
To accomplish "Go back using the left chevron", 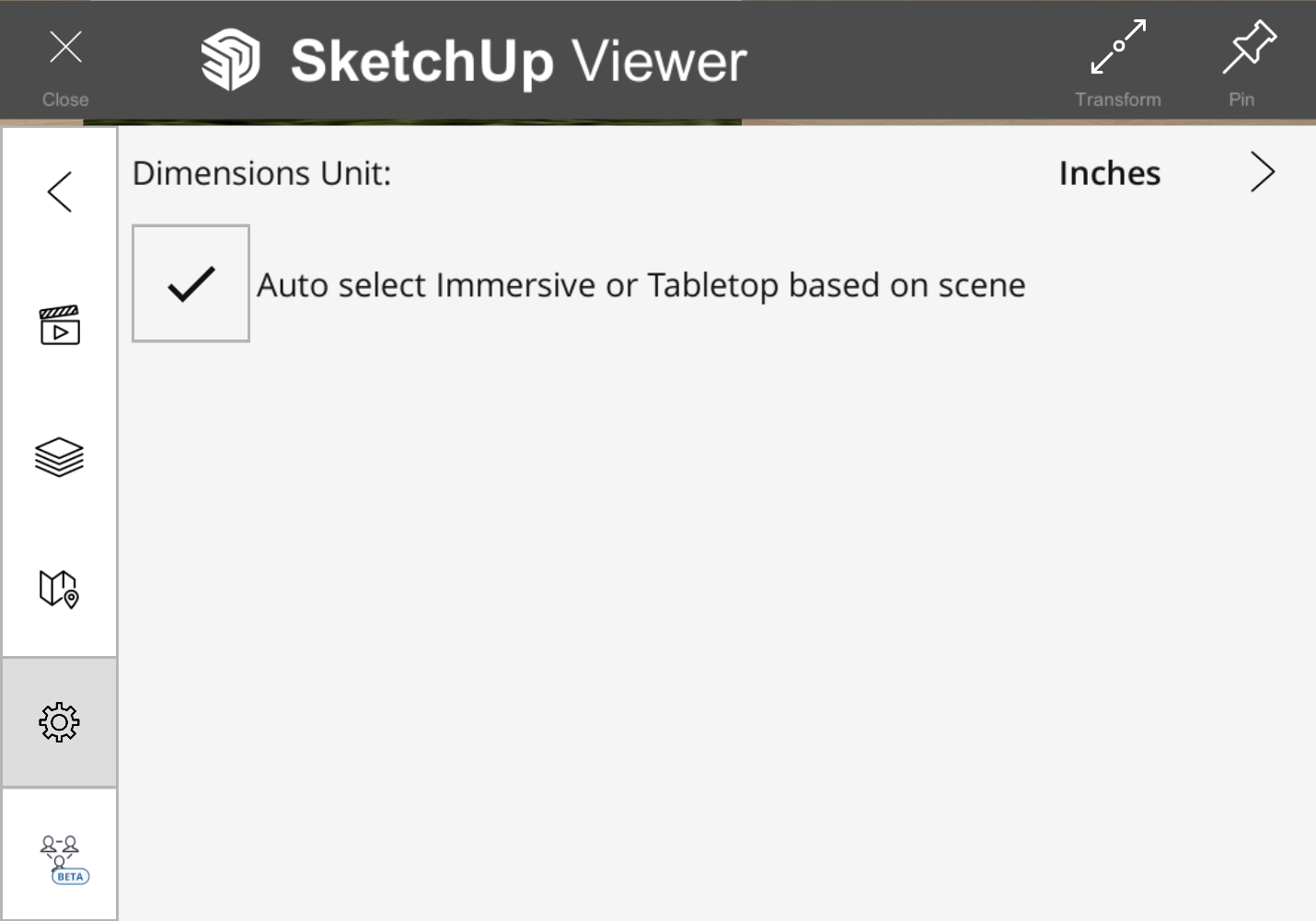I will pyautogui.click(x=60, y=192).
